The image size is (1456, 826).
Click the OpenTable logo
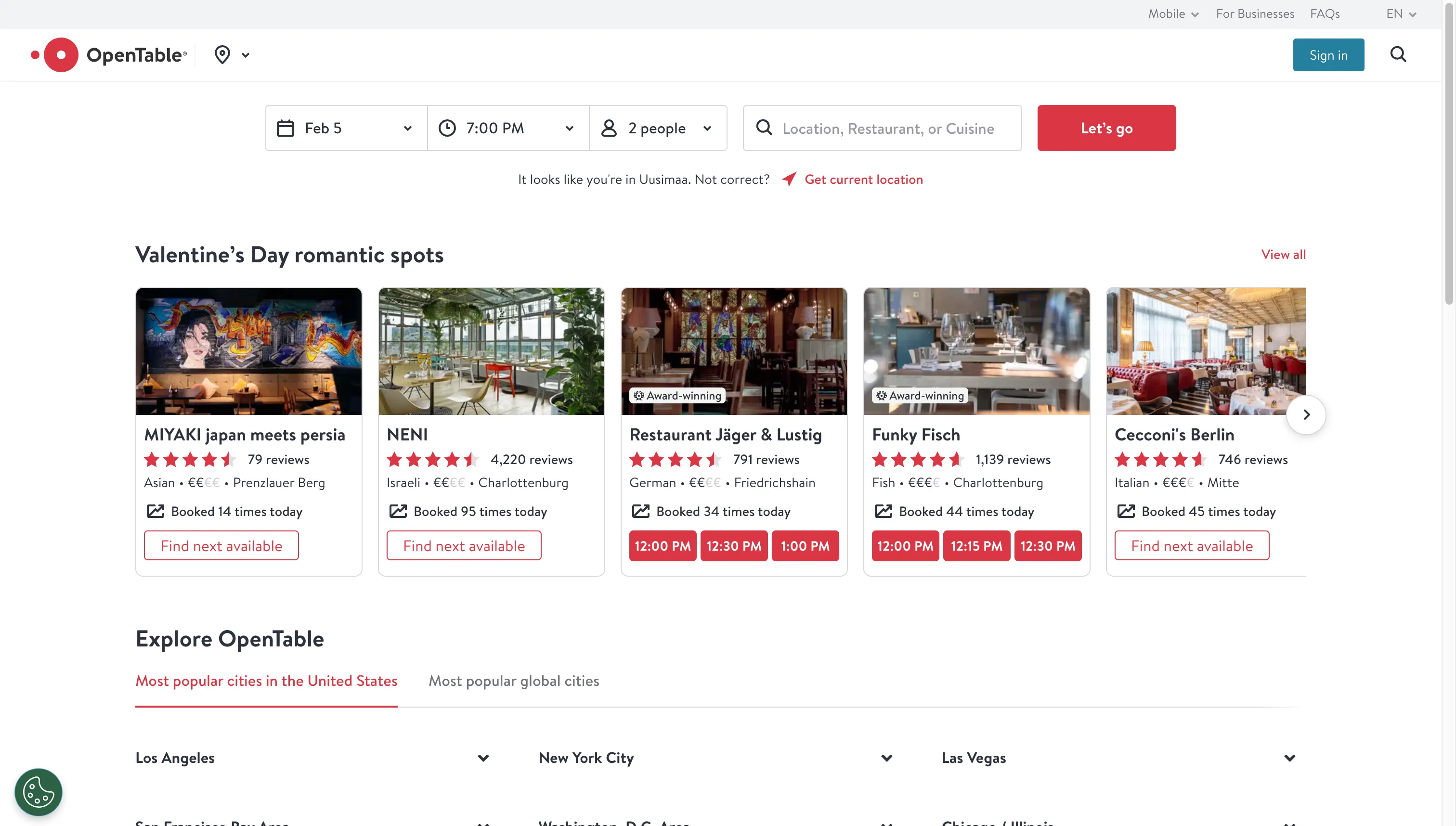pos(109,55)
